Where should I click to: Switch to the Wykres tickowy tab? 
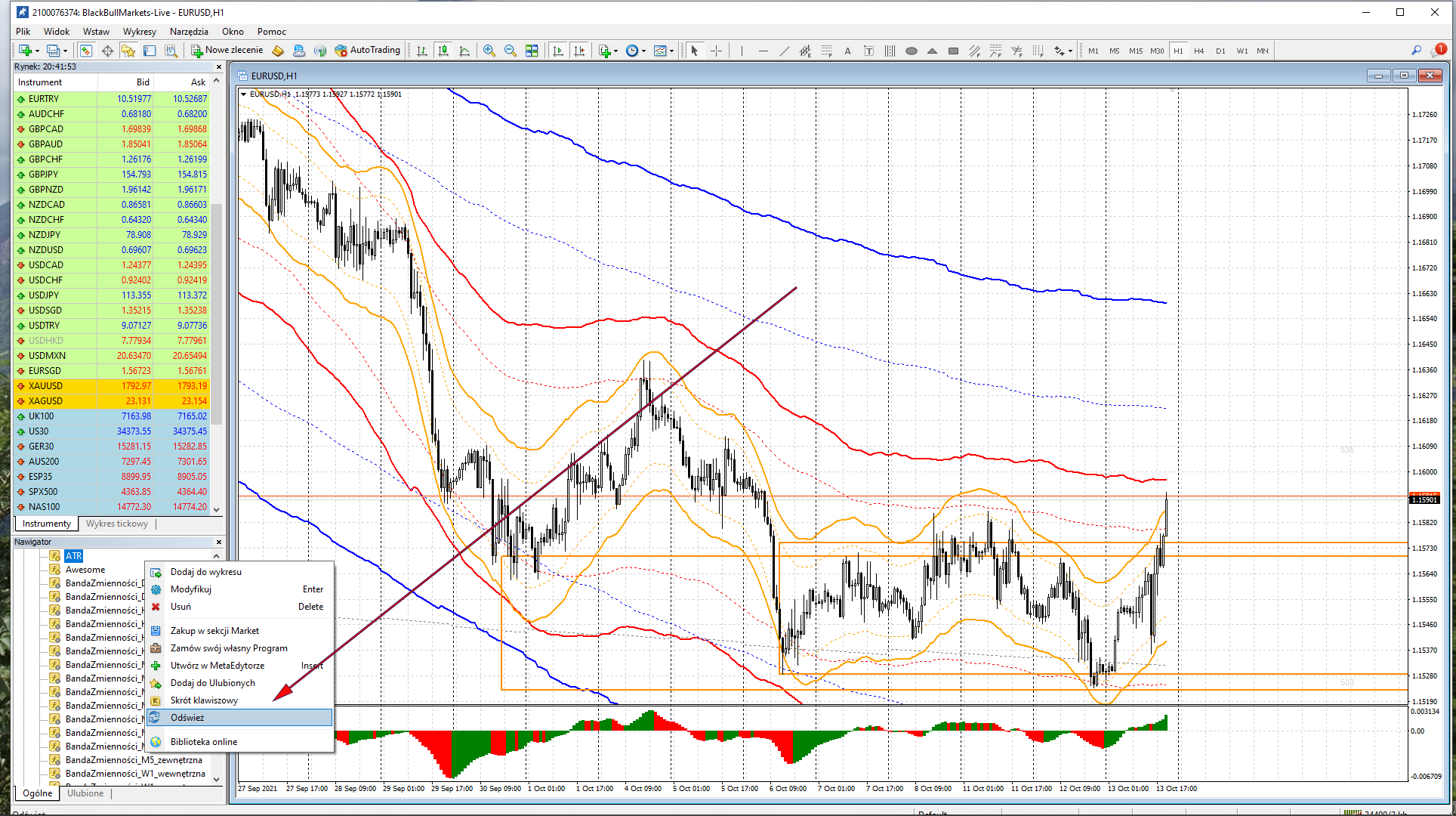click(117, 524)
